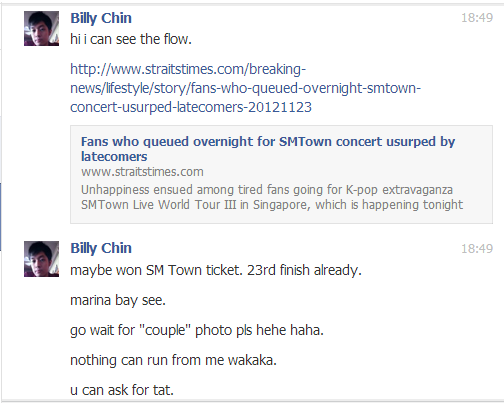This screenshot has height=403, width=504.
Task: Click 'latecomers' in the link preview title
Action: click(x=114, y=157)
